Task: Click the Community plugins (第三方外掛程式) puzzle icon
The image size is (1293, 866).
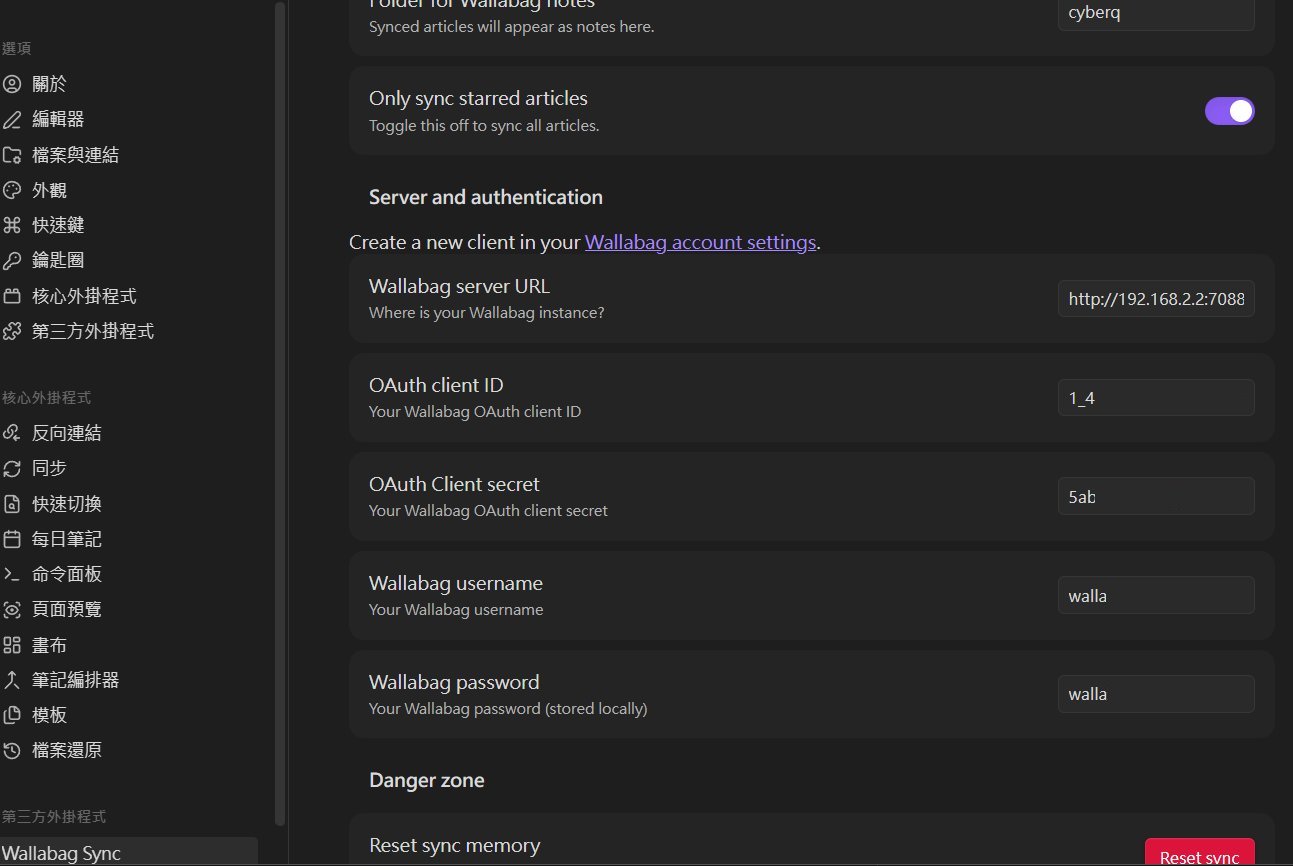Action: 12,331
